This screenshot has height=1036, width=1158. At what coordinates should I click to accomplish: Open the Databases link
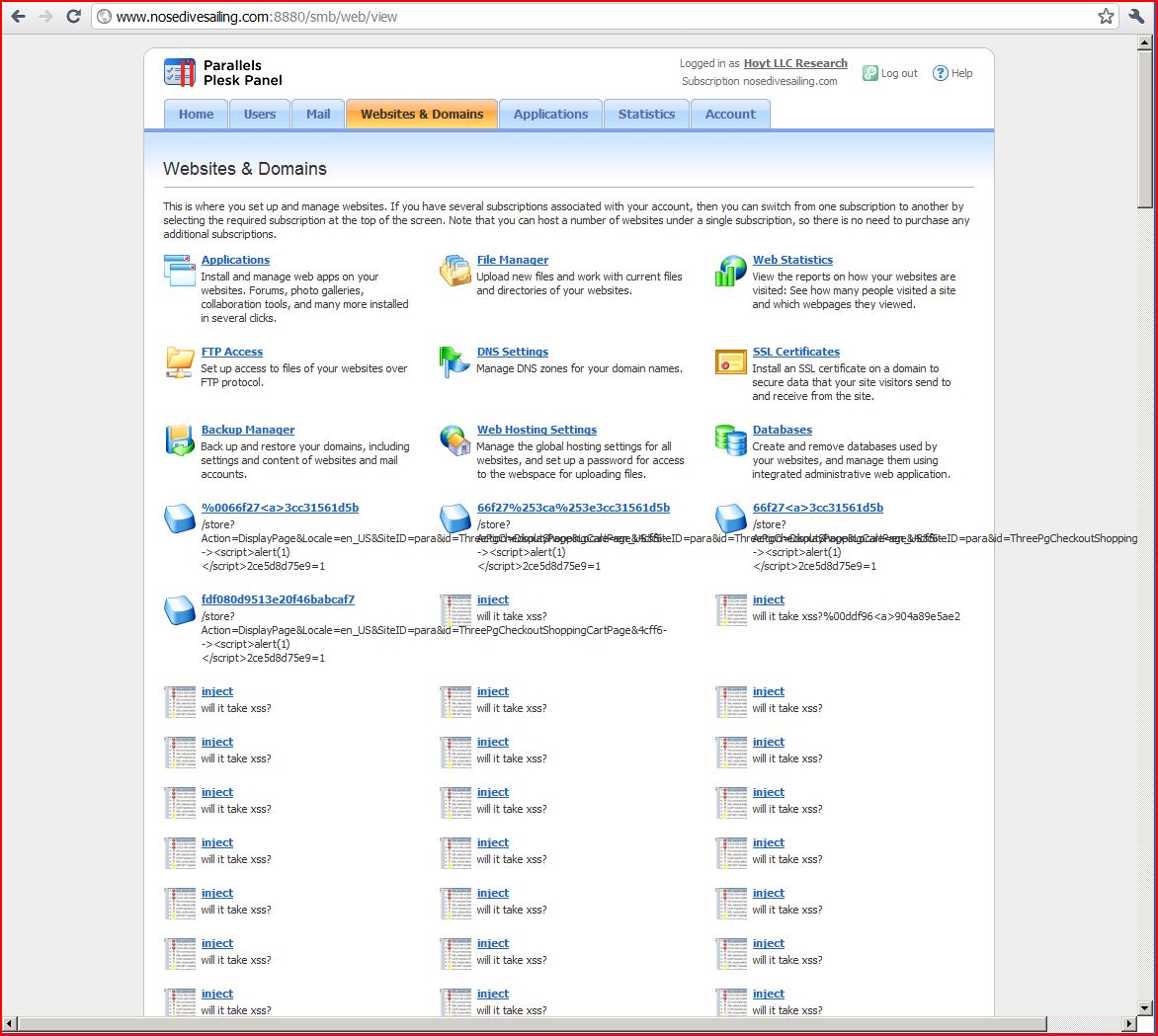coord(783,430)
